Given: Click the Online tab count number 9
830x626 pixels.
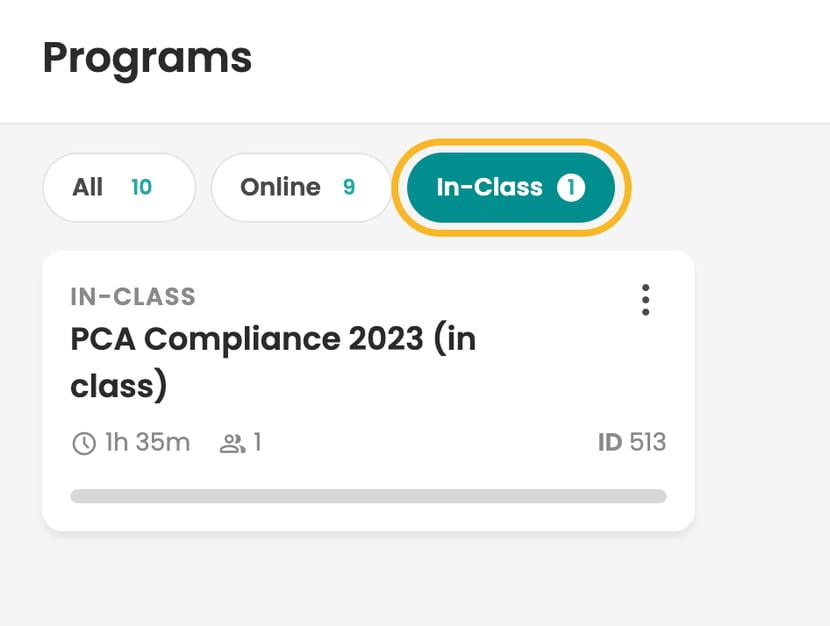Looking at the screenshot, I should click(349, 187).
